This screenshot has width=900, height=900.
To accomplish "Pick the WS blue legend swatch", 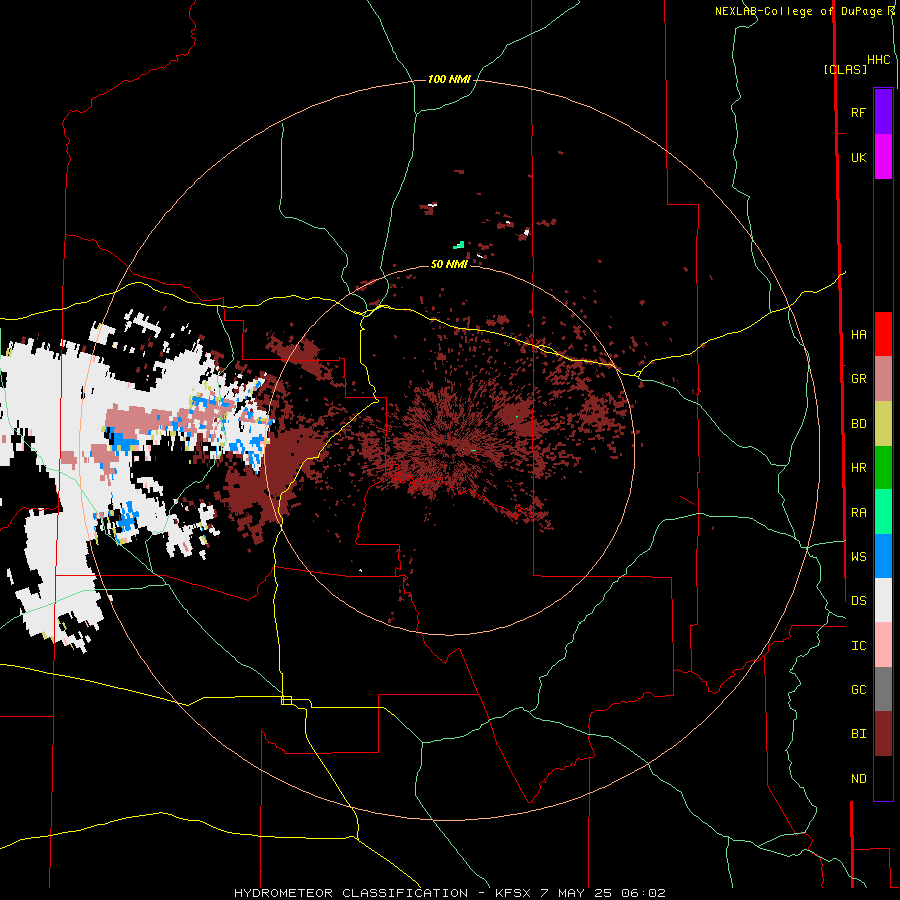I will pos(883,556).
